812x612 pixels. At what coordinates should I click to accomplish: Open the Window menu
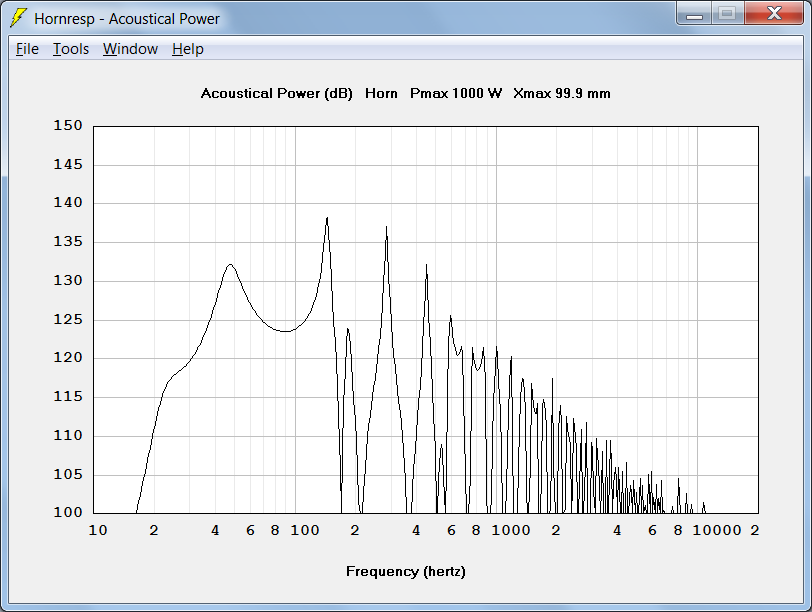click(x=130, y=49)
